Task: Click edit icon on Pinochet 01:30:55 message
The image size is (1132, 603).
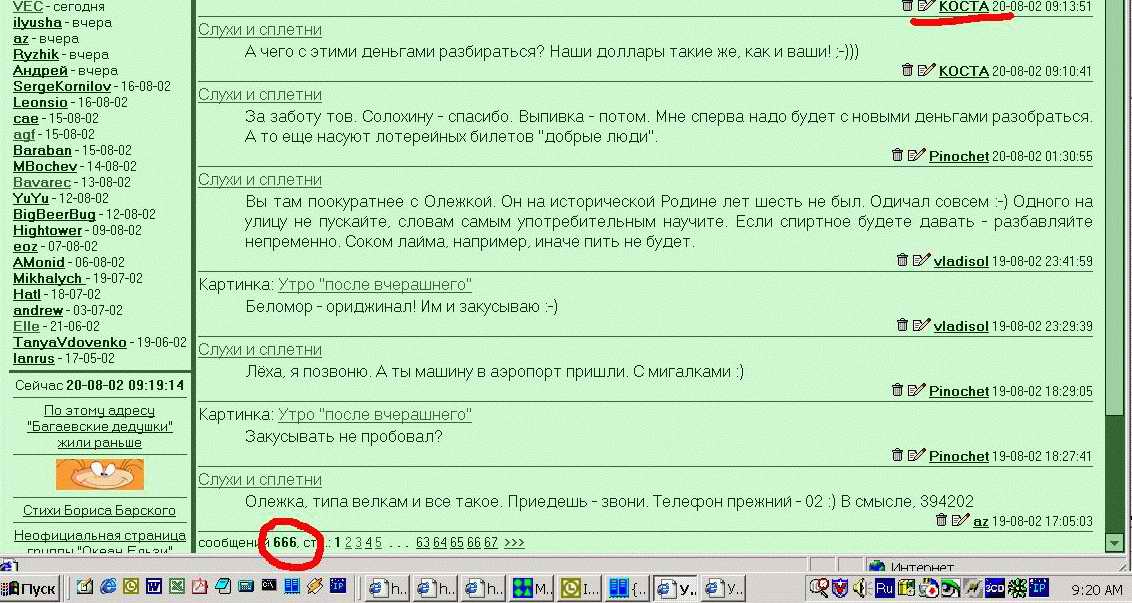Action: pos(916,155)
